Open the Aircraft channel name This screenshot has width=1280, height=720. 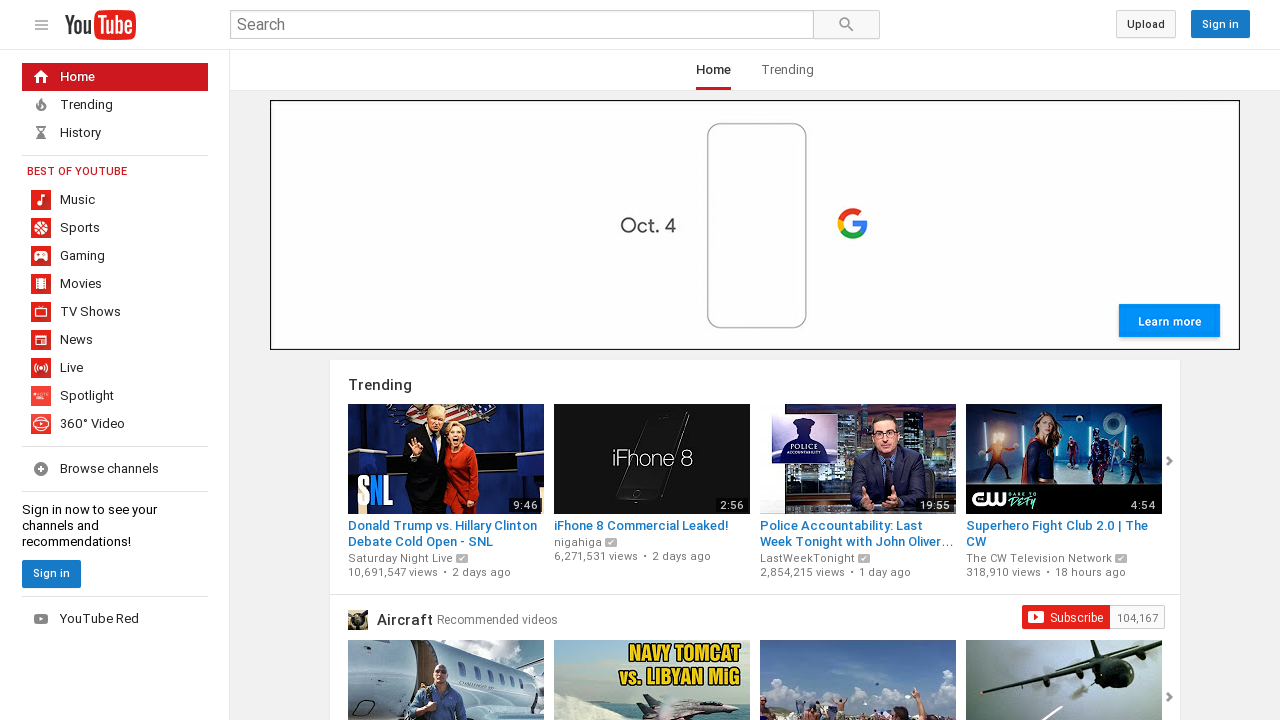click(x=405, y=620)
